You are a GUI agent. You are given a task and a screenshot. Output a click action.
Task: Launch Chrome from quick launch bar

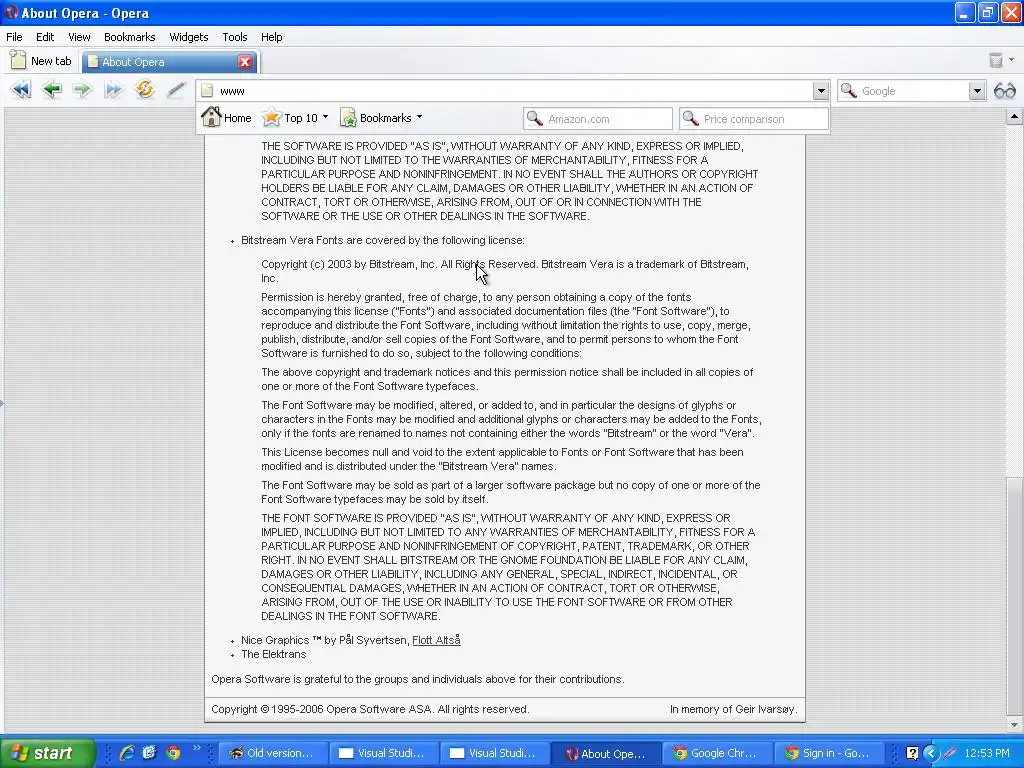tap(173, 753)
